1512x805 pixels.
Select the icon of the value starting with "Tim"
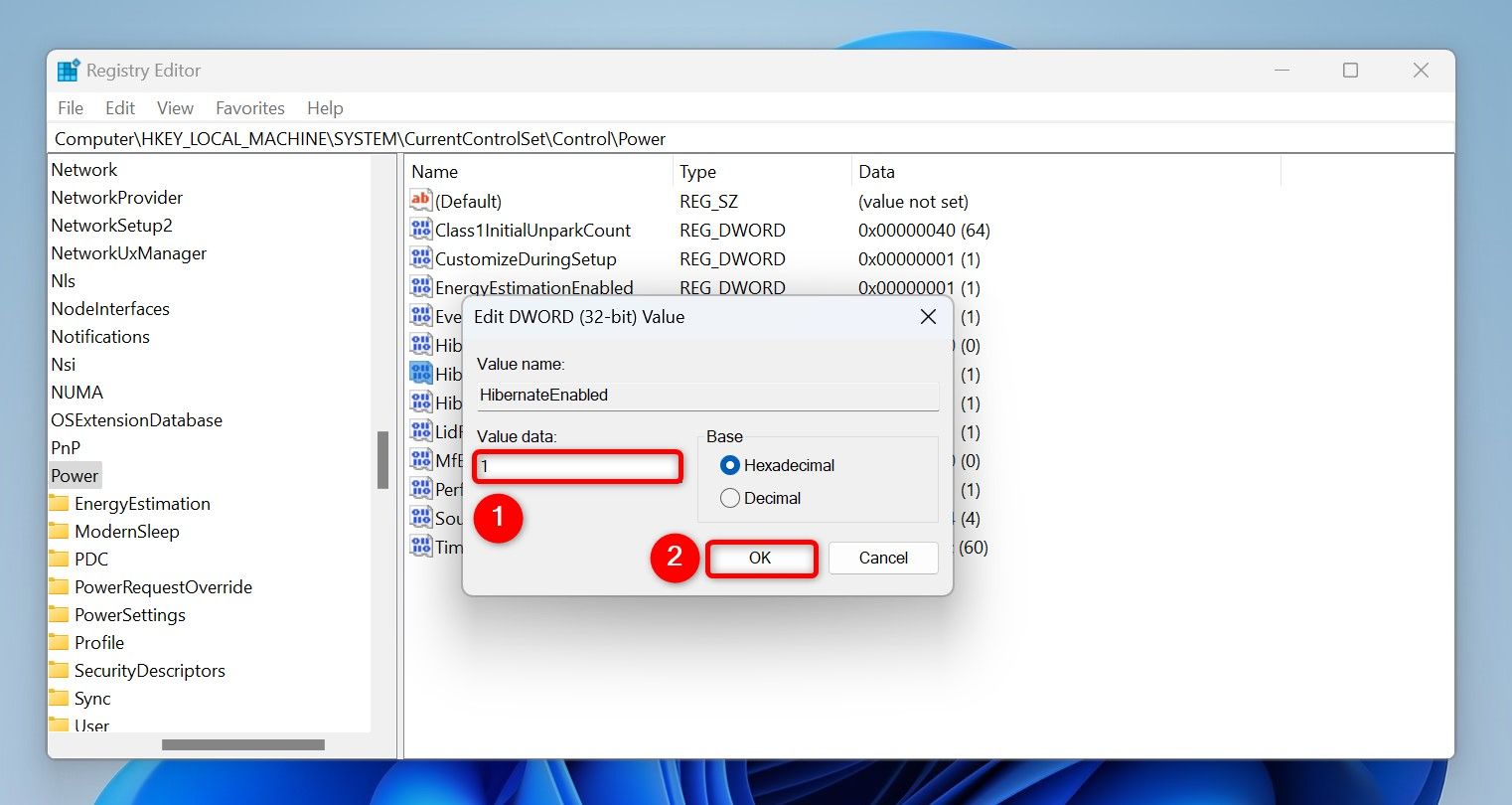[421, 547]
